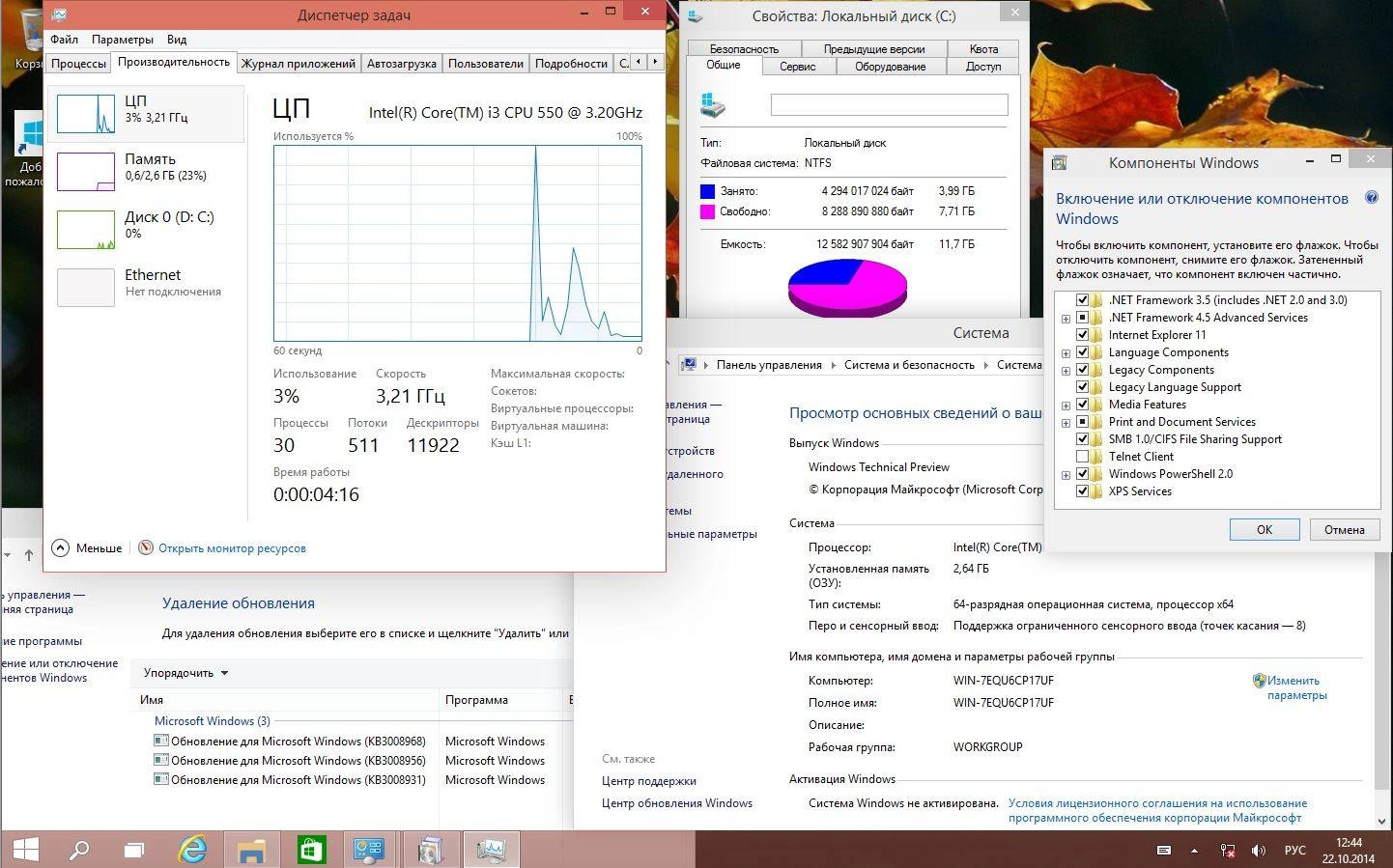Image resolution: width=1393 pixels, height=868 pixels.
Task: Open Параметры menu in Task Manager
Action: [x=123, y=40]
